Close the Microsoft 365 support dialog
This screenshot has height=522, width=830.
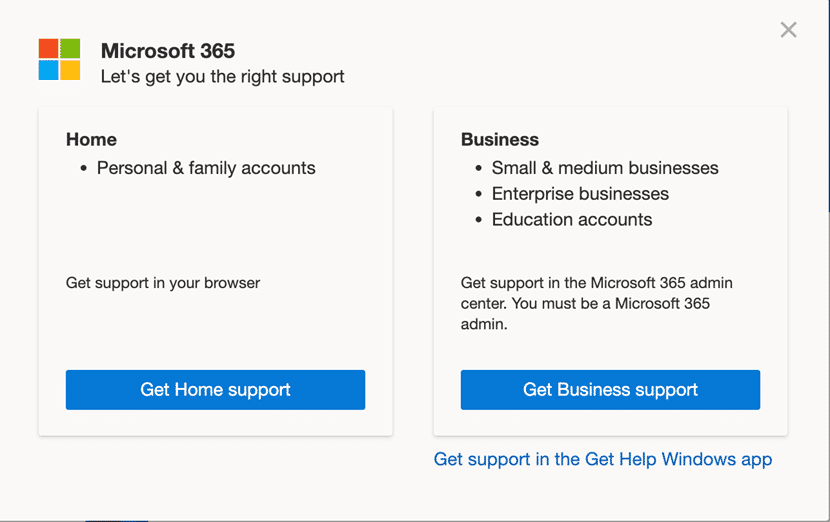tap(788, 30)
